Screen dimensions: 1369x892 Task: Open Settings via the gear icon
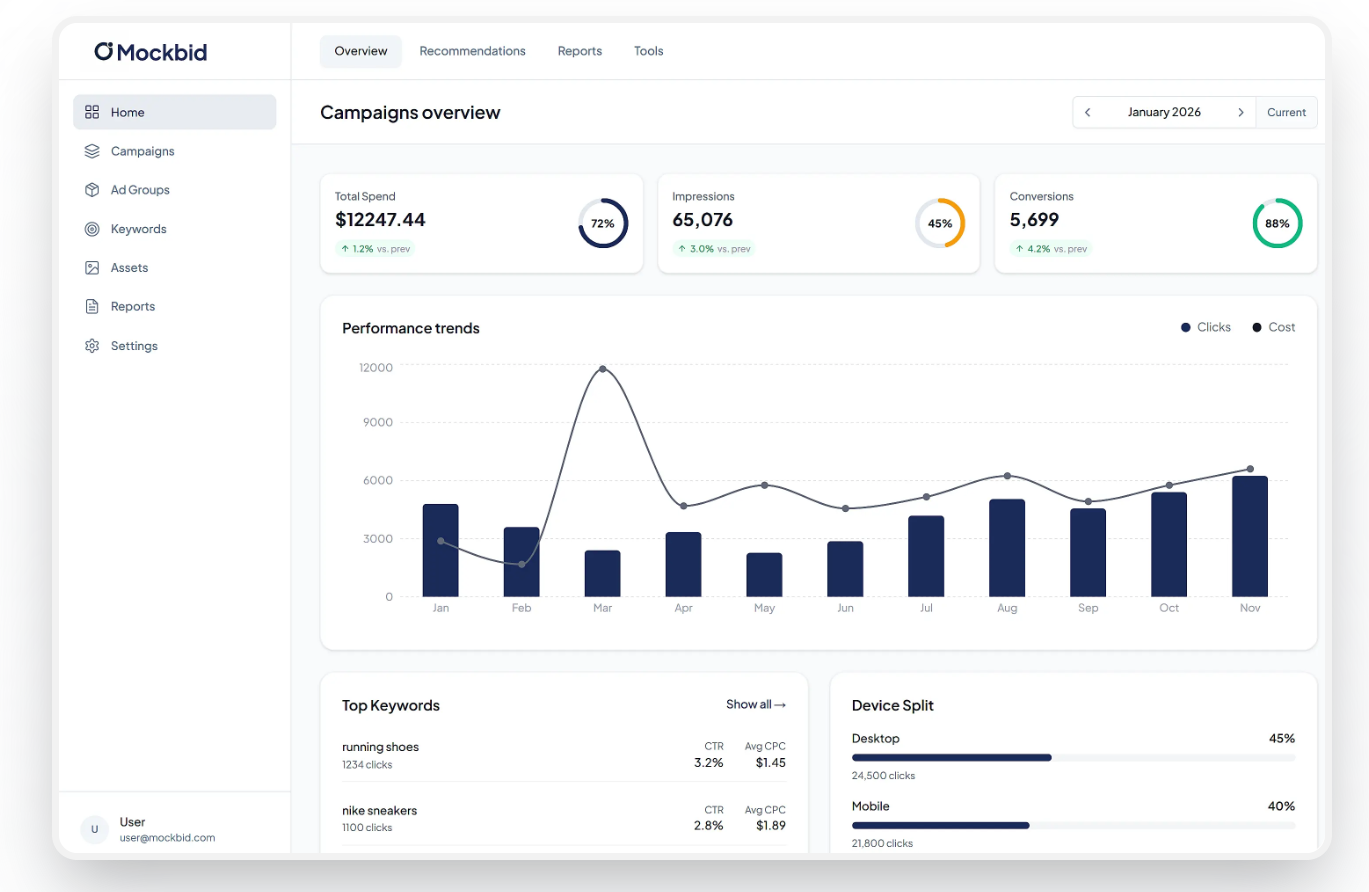click(x=91, y=345)
